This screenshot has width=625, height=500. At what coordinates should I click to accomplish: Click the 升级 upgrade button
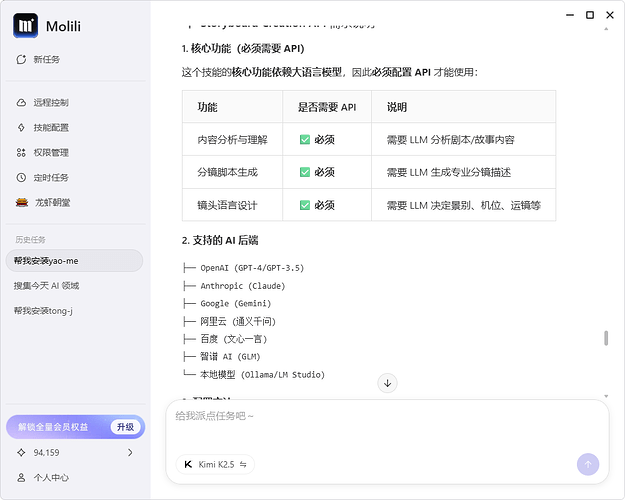point(125,427)
